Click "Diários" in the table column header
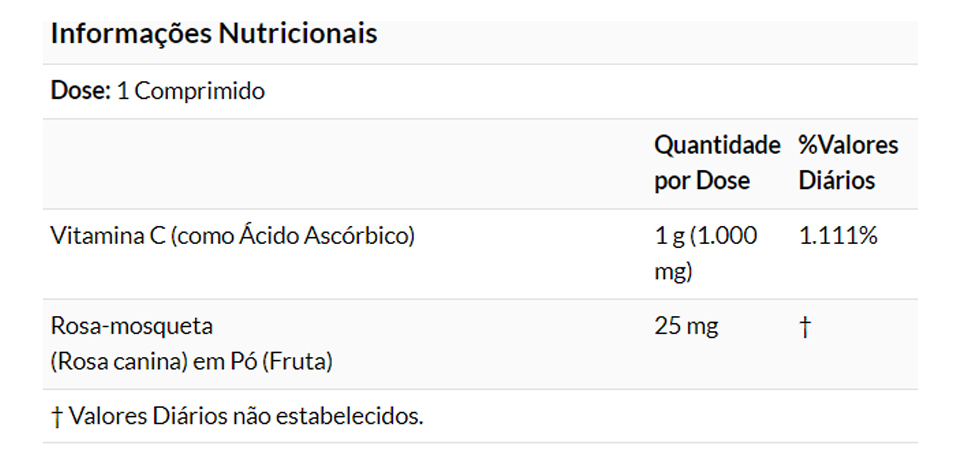 pos(837,181)
